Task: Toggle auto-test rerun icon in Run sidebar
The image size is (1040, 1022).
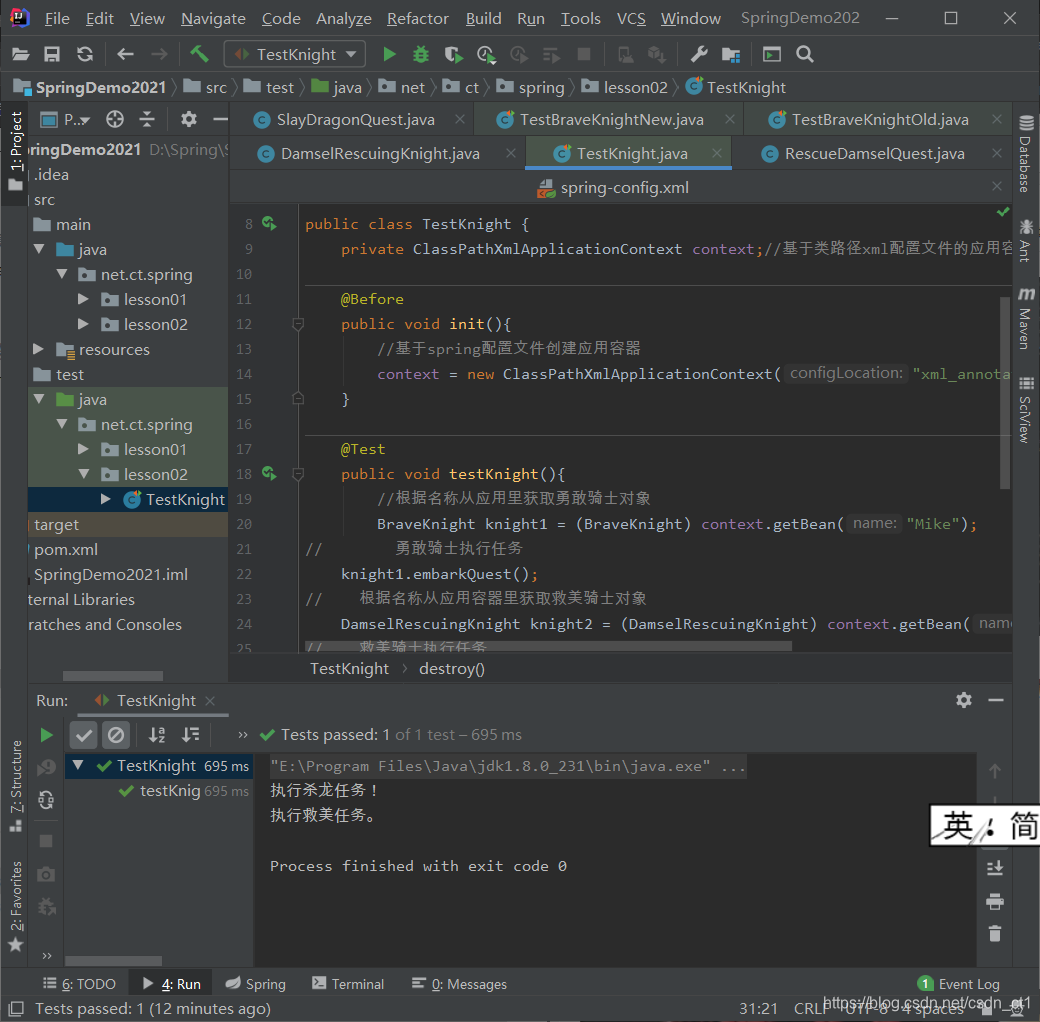Action: point(46,800)
